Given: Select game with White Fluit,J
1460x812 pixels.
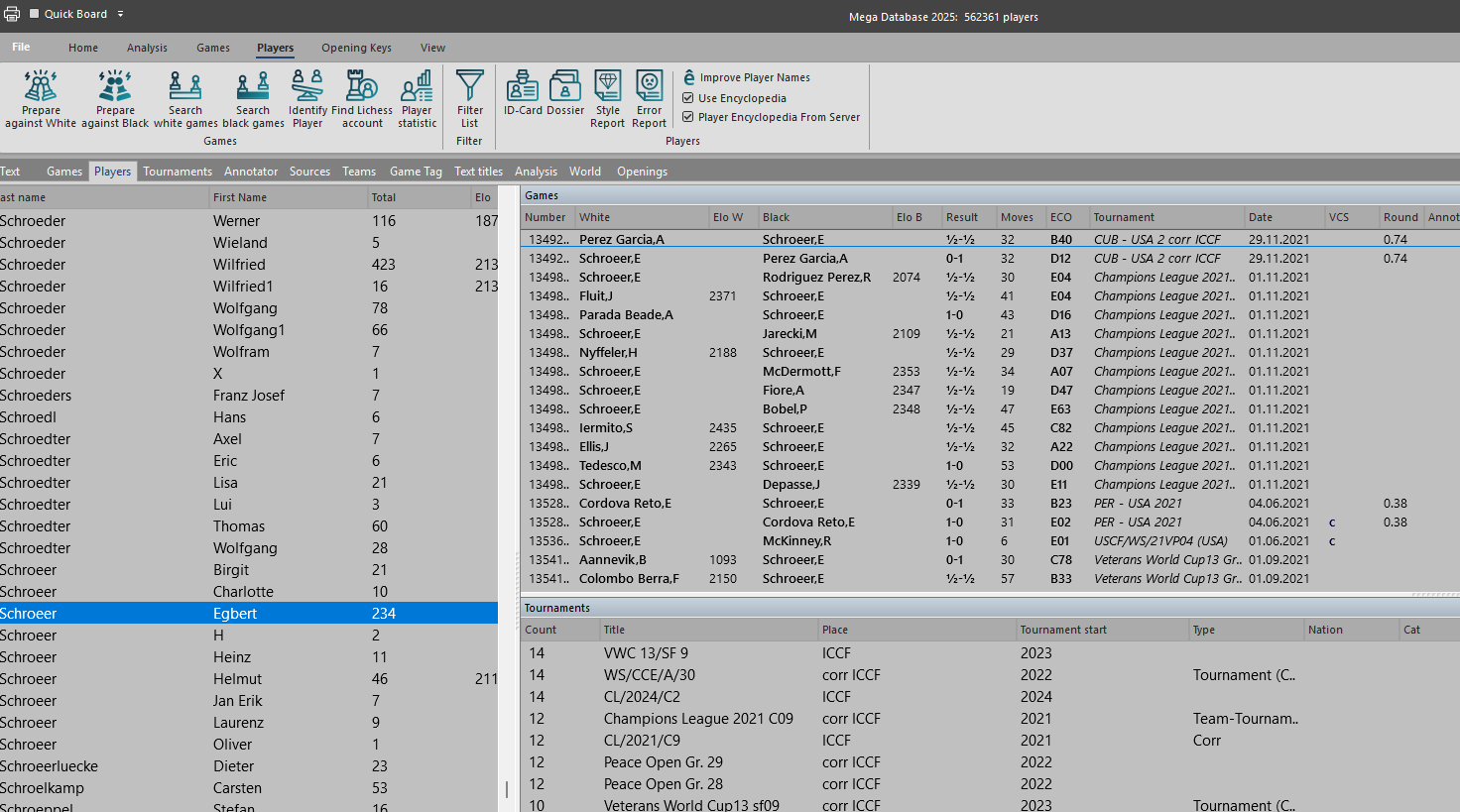Looking at the screenshot, I should pyautogui.click(x=990, y=295).
